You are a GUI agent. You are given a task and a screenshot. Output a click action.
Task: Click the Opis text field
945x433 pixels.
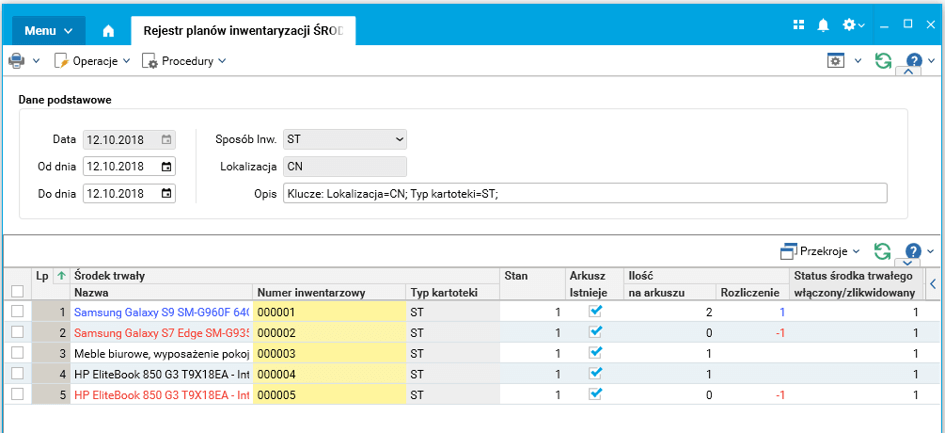[x=584, y=193]
